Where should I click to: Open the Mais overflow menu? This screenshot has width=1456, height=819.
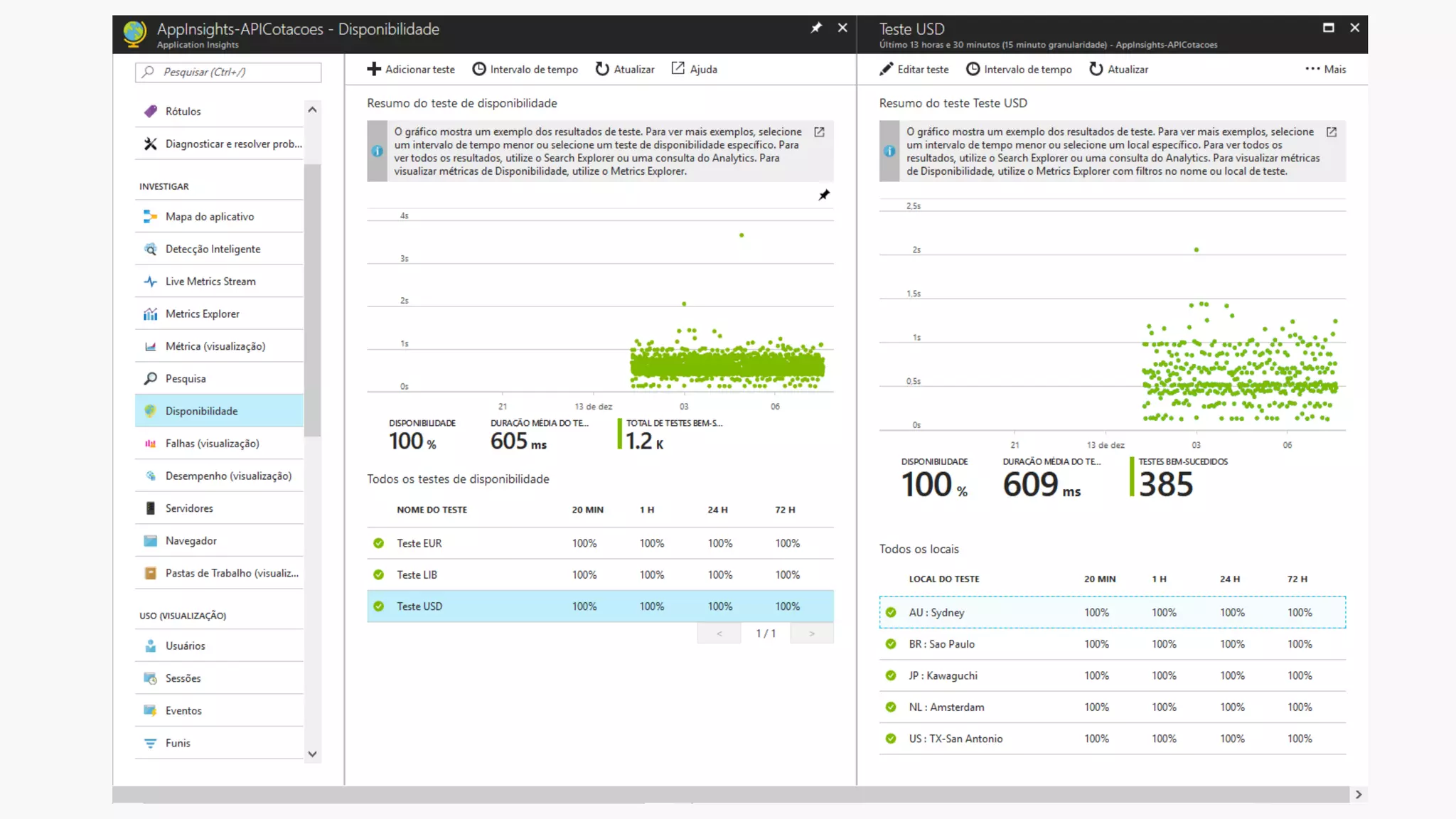(1325, 69)
